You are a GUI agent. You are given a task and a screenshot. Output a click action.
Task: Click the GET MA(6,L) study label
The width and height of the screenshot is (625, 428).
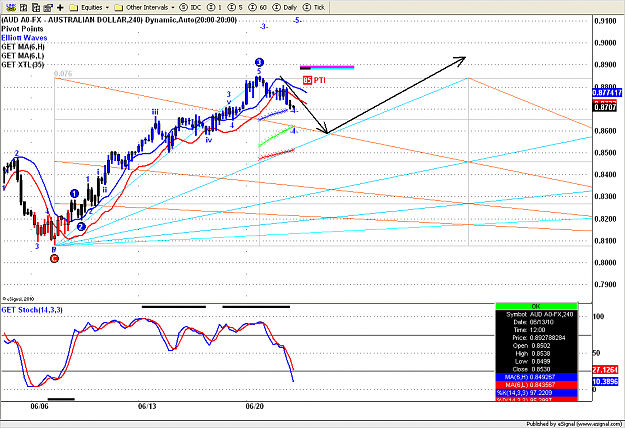[x=22, y=56]
